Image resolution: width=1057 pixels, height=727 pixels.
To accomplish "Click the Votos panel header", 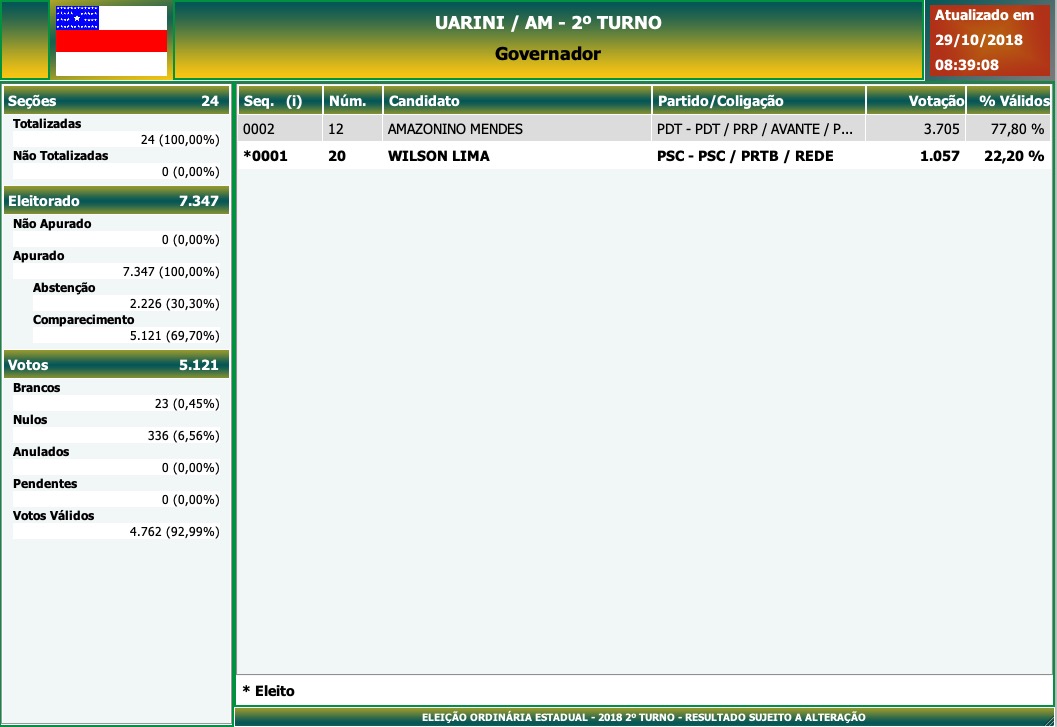I will point(116,365).
